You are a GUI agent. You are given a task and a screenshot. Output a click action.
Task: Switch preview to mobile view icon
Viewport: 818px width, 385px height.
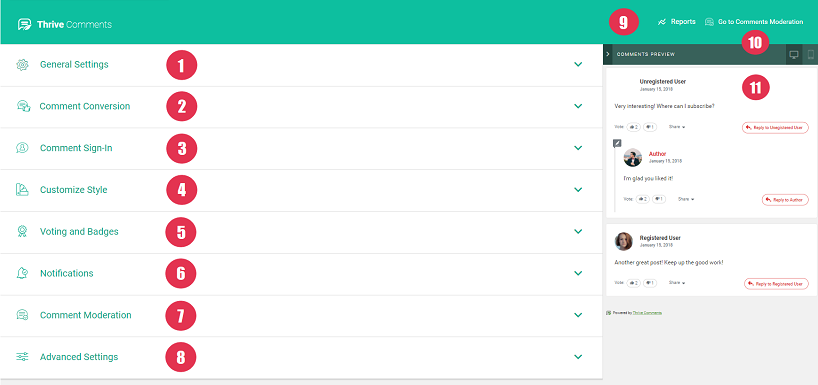coord(811,54)
